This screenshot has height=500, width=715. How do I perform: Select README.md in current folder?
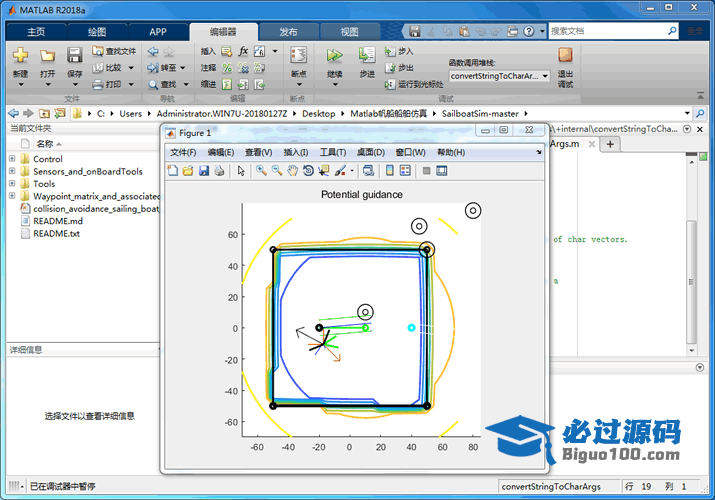(x=58, y=221)
